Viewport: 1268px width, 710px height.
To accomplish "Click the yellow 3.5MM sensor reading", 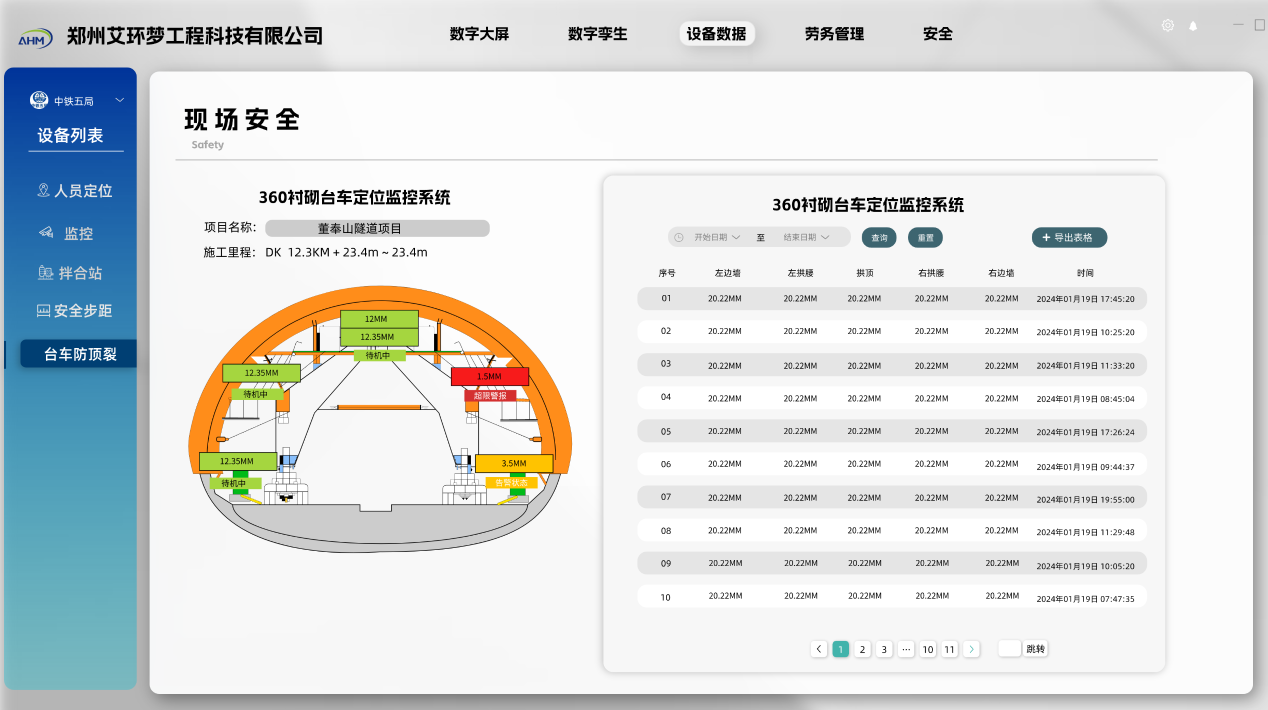I will click(x=514, y=463).
